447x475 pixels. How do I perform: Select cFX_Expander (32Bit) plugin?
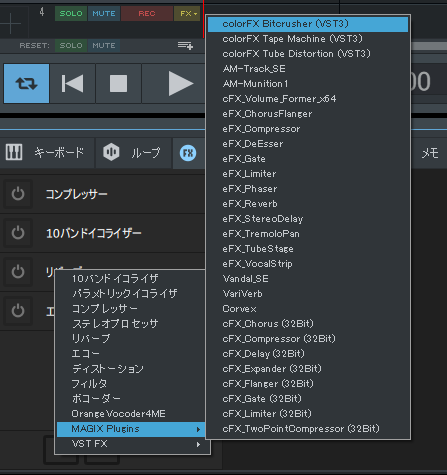pyautogui.click(x=308, y=369)
